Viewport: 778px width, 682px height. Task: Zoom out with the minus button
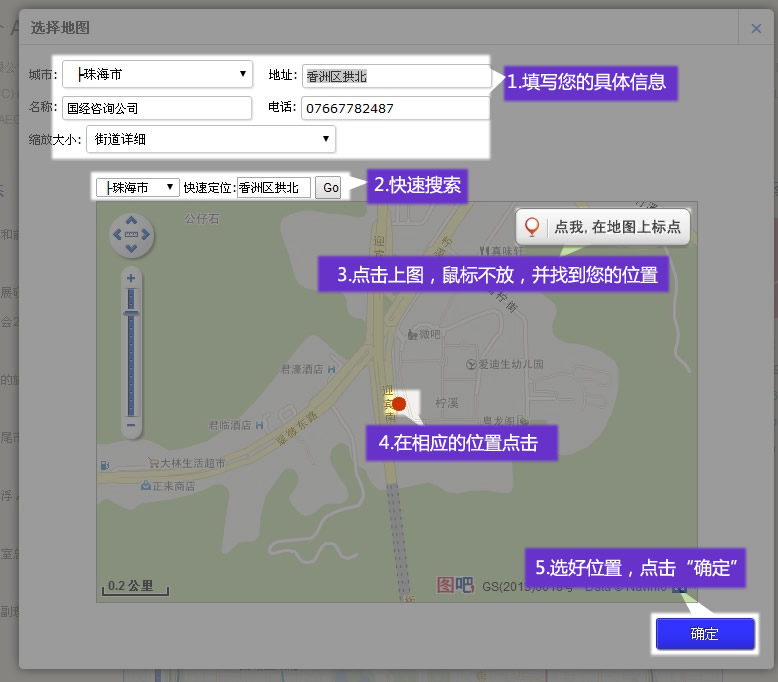coord(130,426)
